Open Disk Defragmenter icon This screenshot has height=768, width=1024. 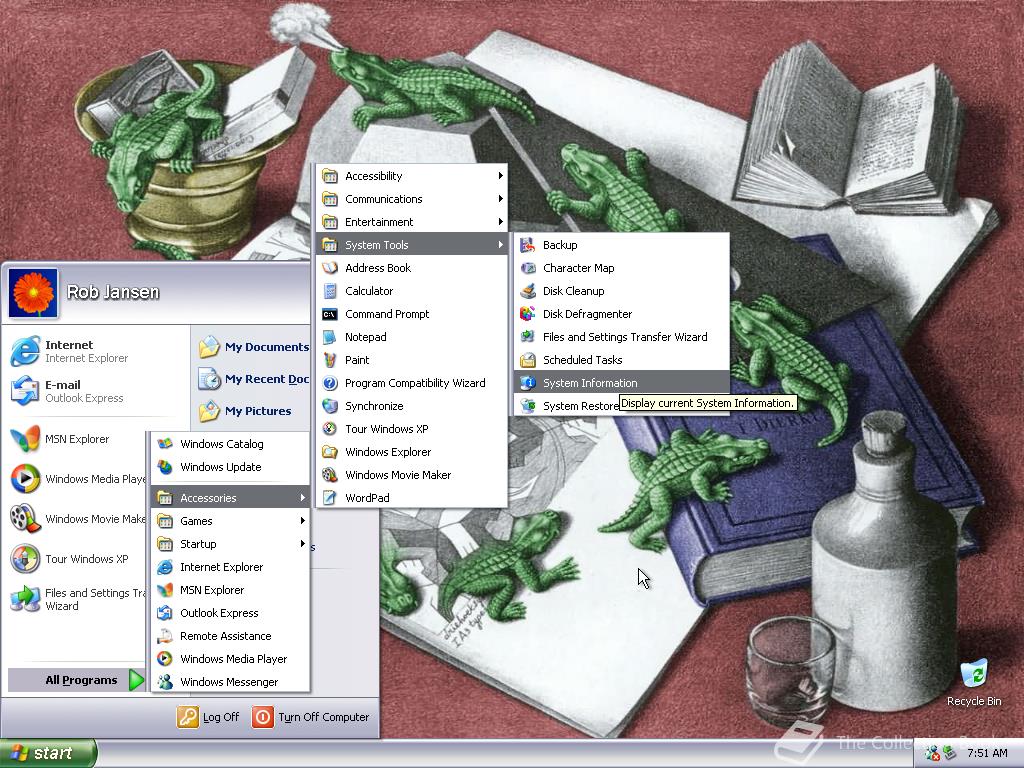tap(528, 313)
